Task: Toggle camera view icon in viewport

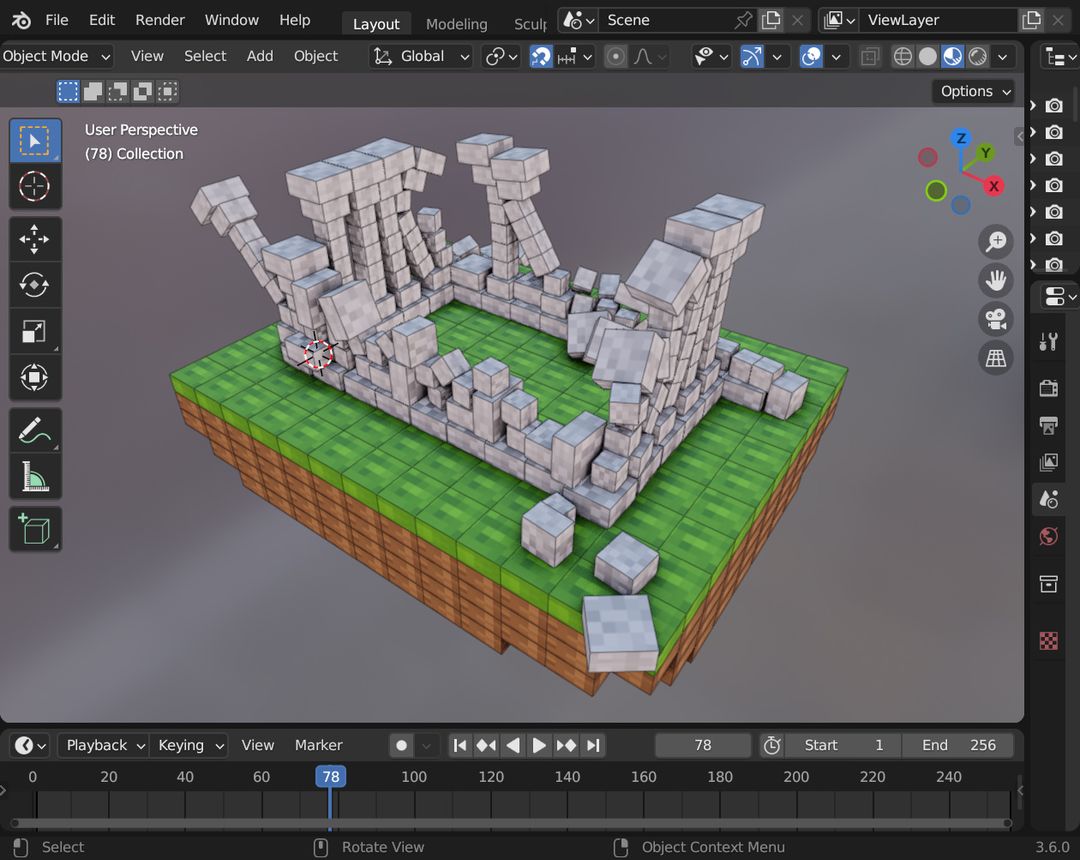Action: 995,319
